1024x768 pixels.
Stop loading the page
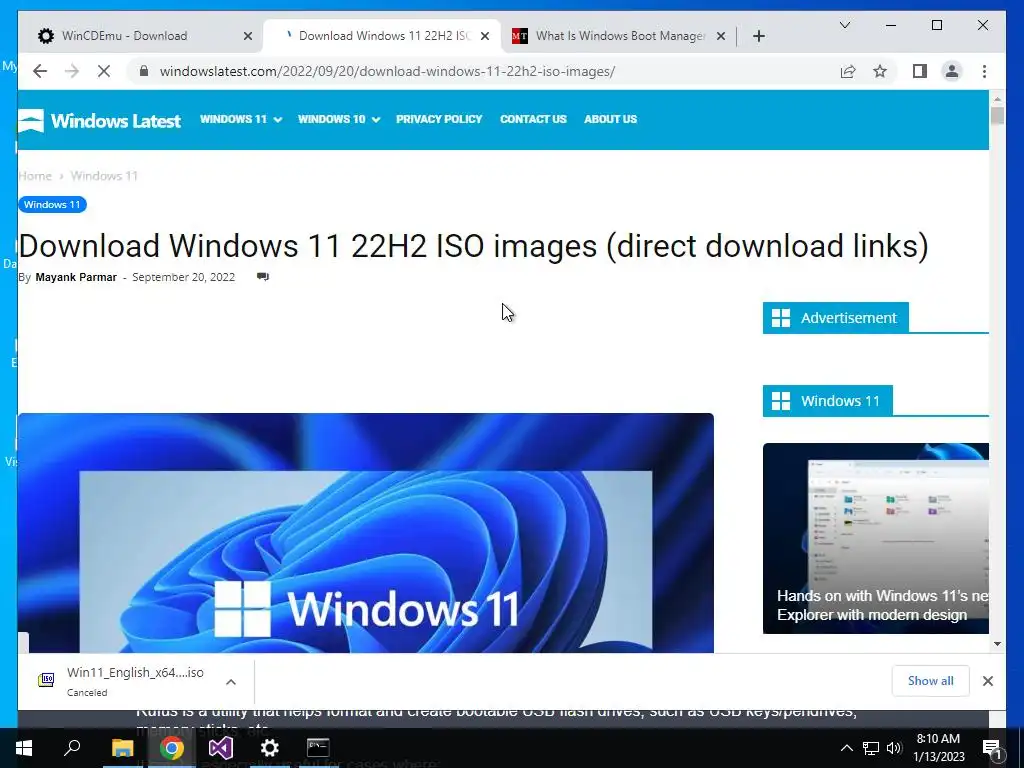click(x=104, y=71)
